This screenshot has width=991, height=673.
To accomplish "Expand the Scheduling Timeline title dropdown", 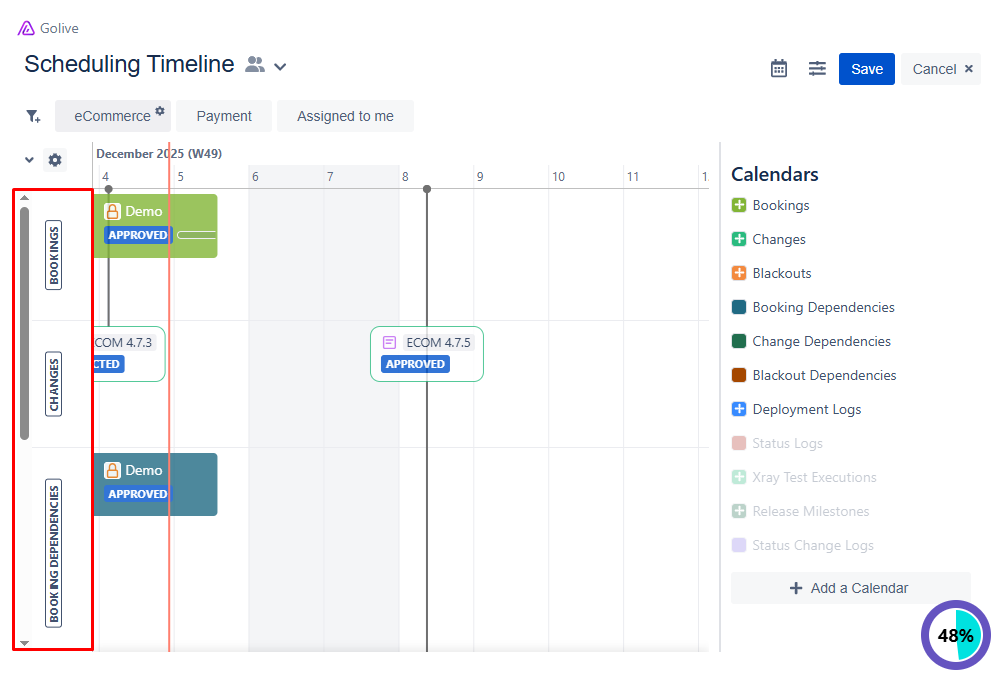I will pyautogui.click(x=281, y=67).
